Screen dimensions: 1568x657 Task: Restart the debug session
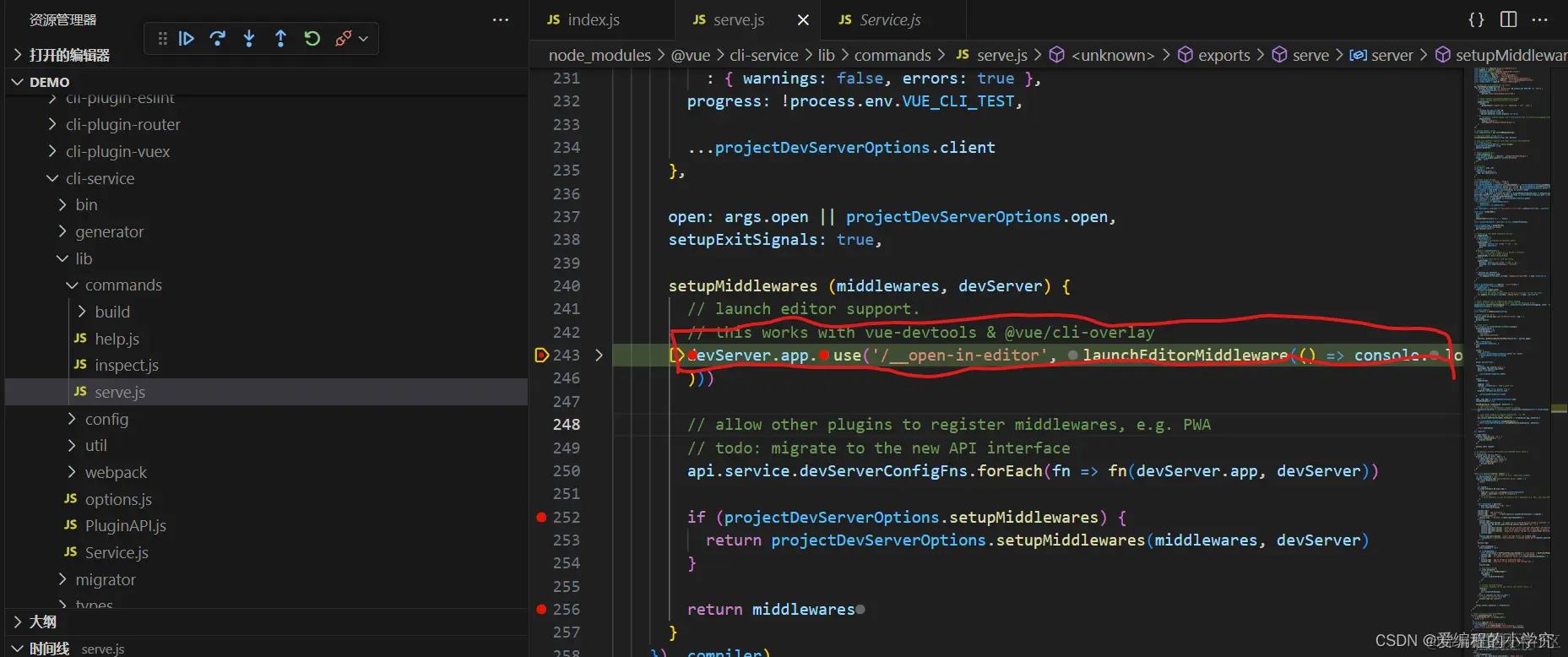pyautogui.click(x=312, y=38)
